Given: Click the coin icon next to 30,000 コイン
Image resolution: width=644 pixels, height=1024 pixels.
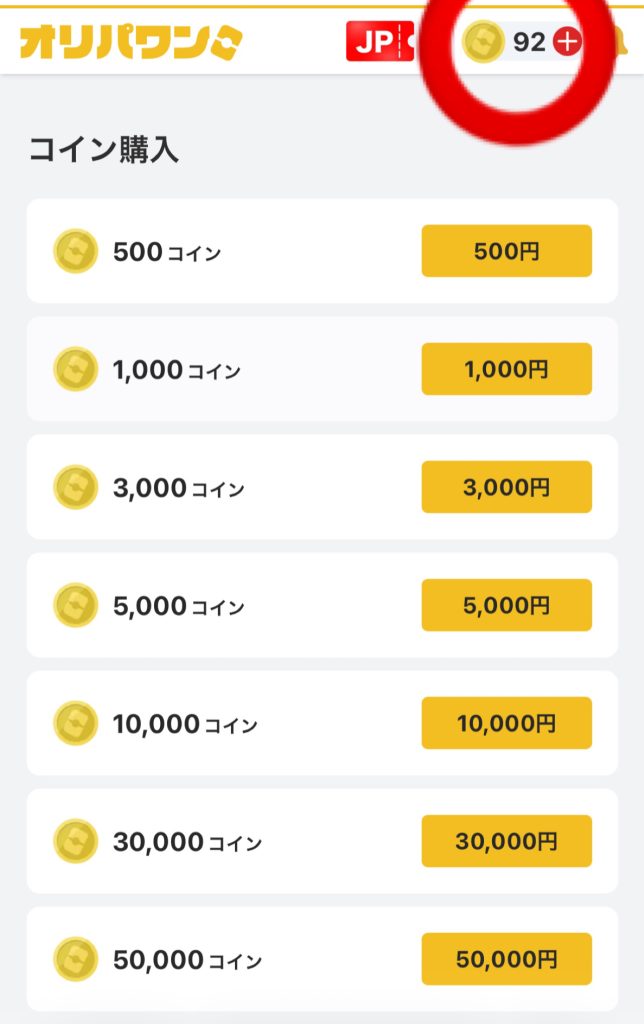Looking at the screenshot, I should pyautogui.click(x=75, y=841).
